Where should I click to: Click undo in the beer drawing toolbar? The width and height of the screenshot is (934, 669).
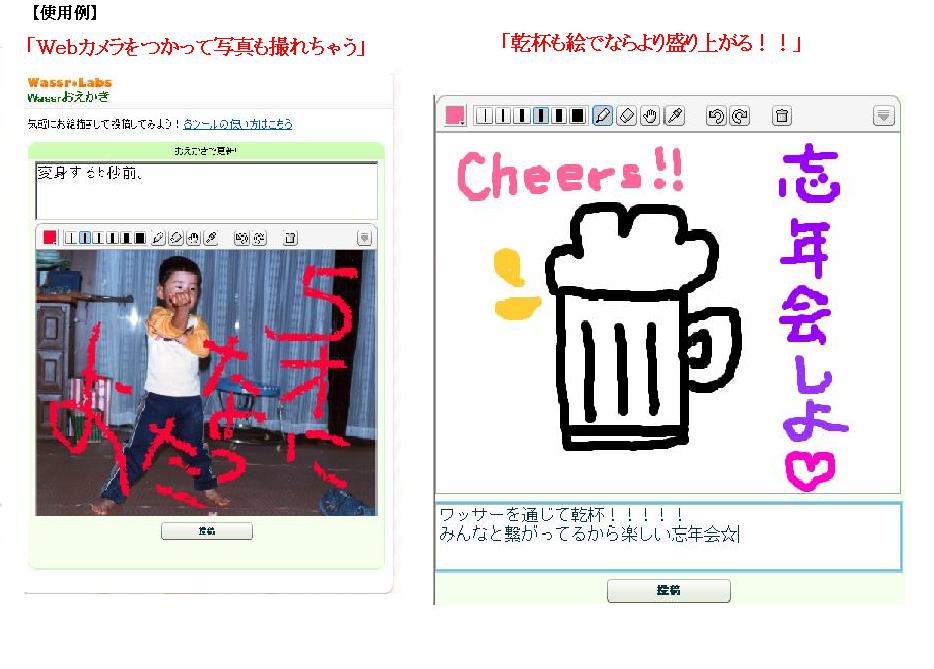[x=716, y=116]
